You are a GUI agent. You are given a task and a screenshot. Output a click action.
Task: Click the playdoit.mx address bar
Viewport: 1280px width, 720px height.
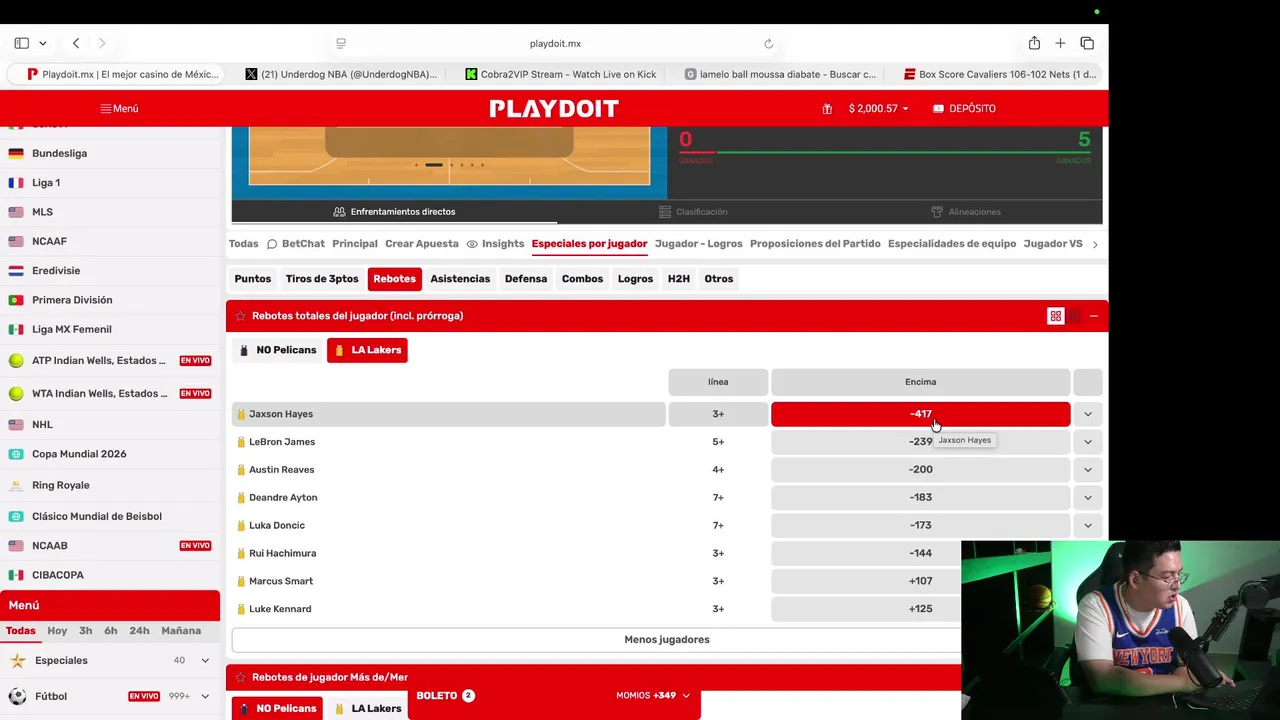pyautogui.click(x=555, y=43)
